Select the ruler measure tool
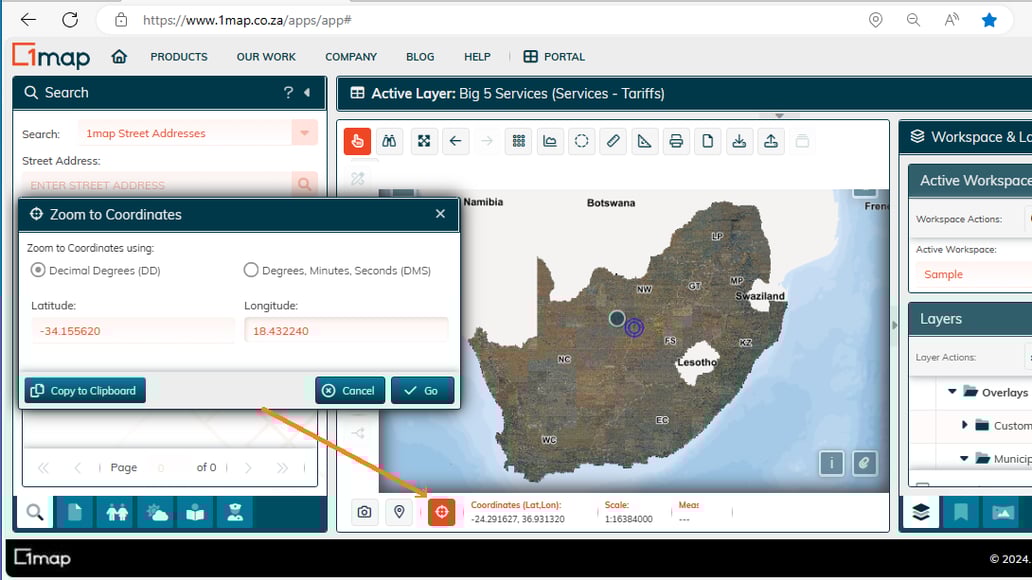The width and height of the screenshot is (1032, 580). [x=613, y=141]
